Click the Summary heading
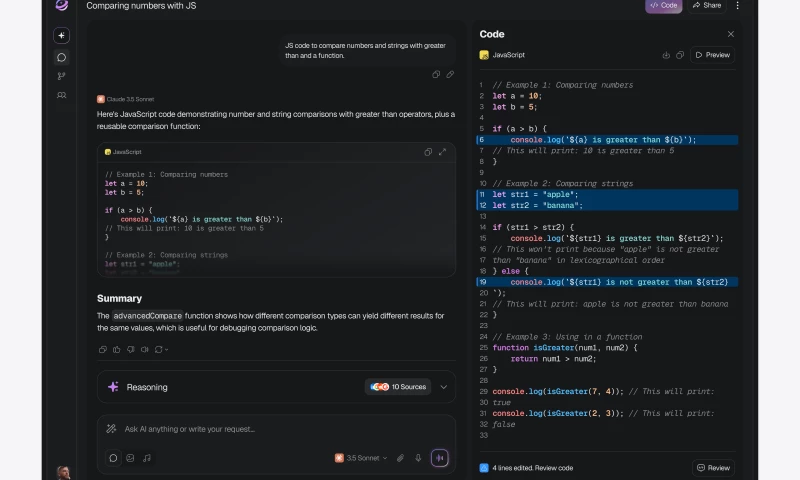This screenshot has height=480, width=800. pos(119,298)
